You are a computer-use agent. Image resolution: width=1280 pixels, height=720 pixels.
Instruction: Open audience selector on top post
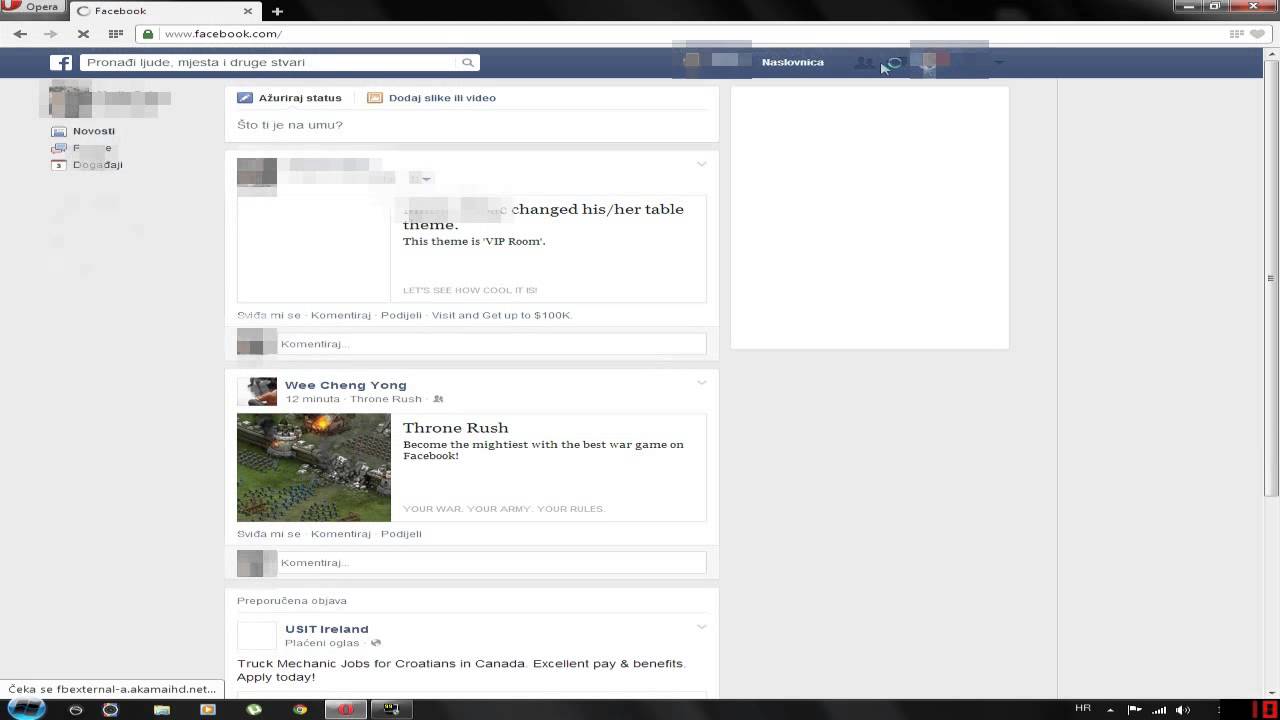(x=421, y=179)
